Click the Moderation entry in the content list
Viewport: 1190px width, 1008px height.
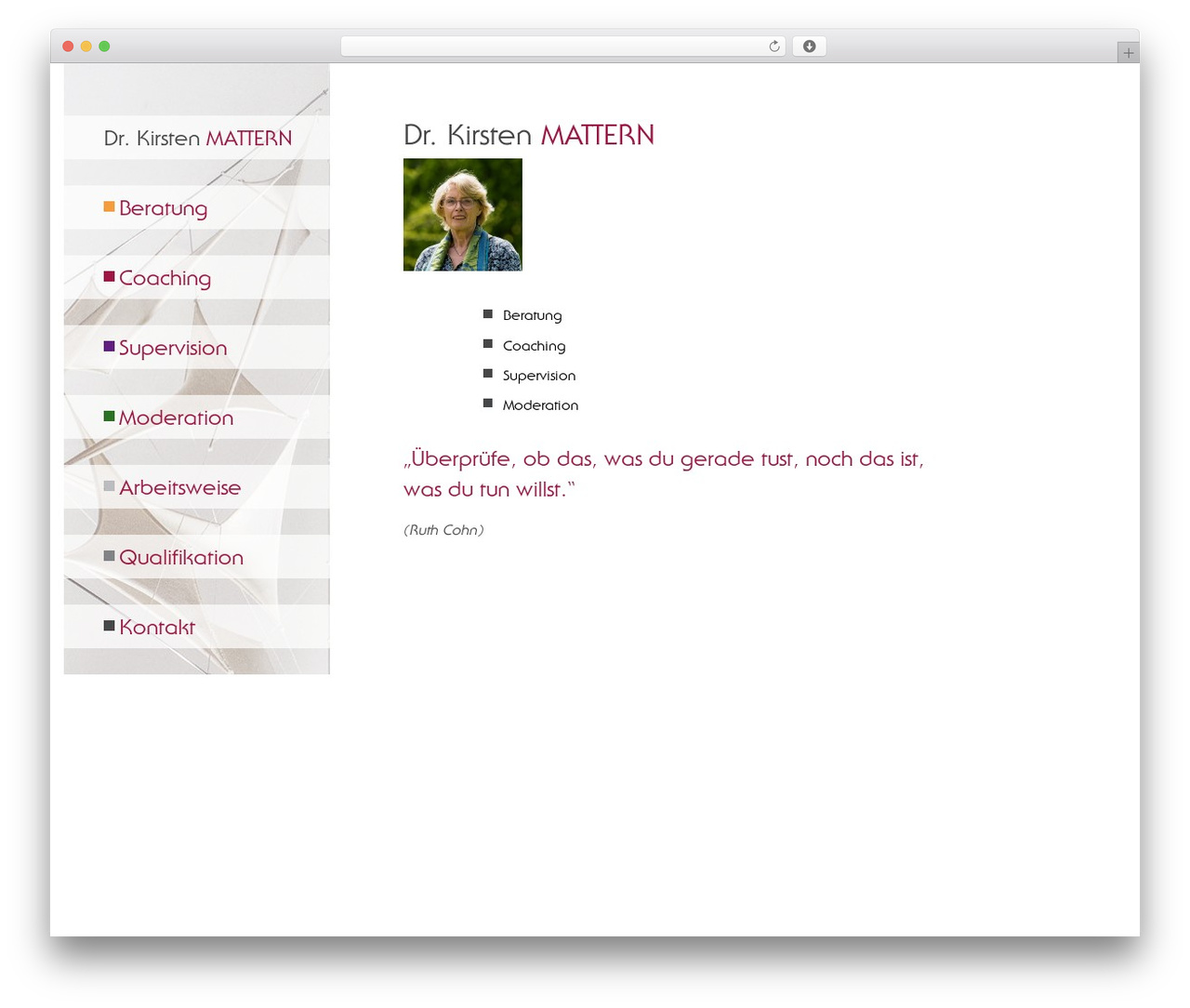click(540, 405)
